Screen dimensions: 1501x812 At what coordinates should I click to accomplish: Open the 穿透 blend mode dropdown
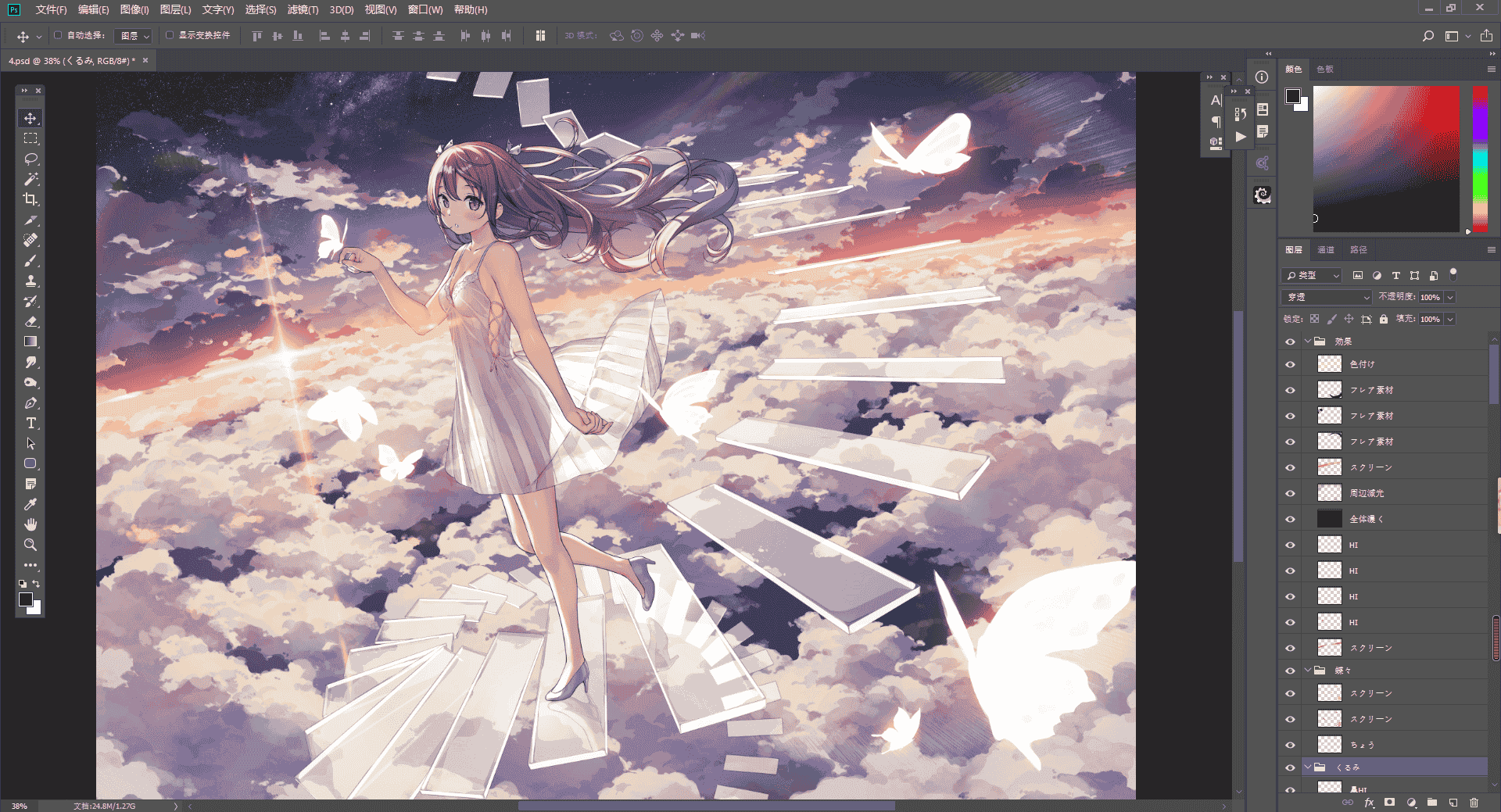click(1327, 297)
